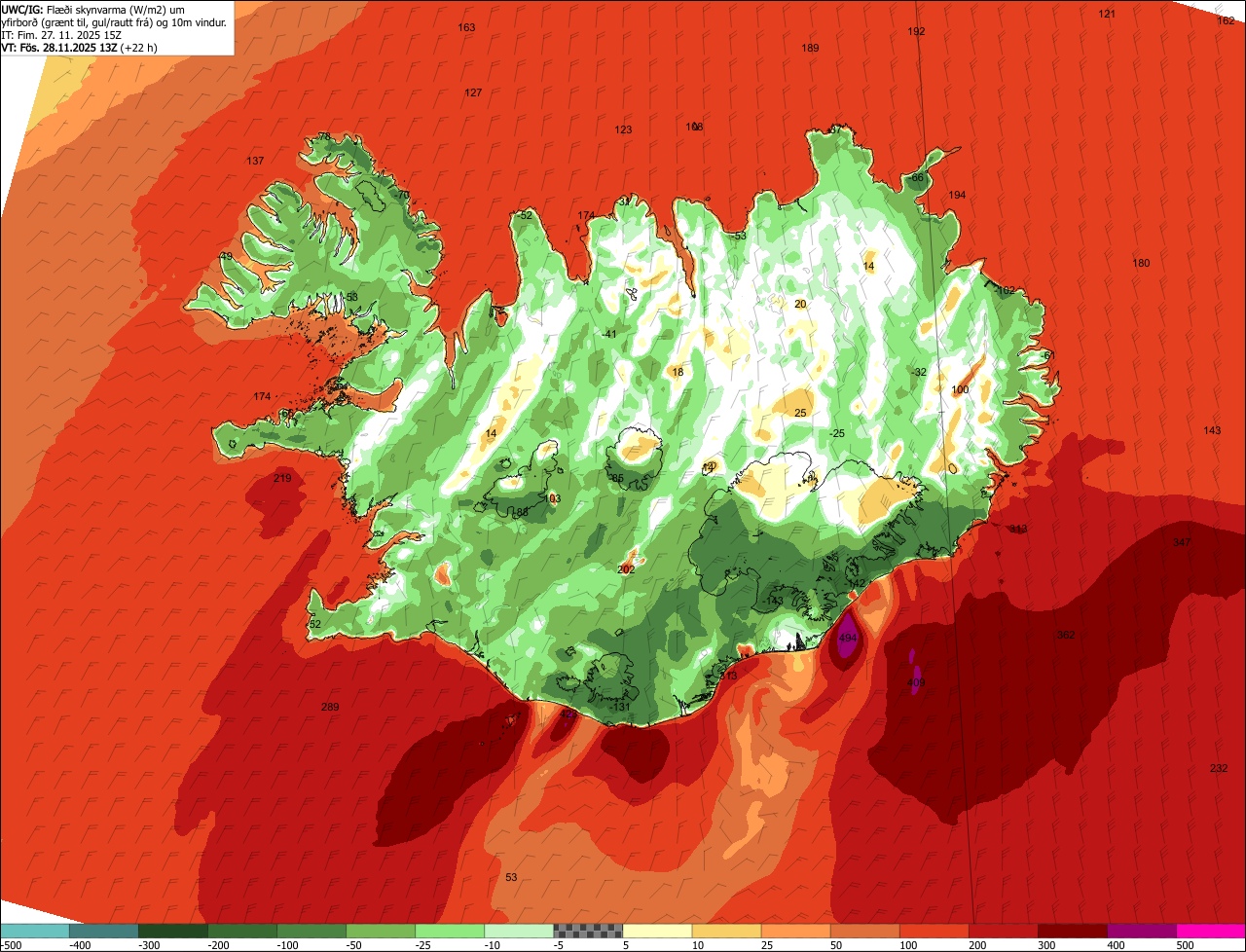Click the map value -131 on the south coast

(x=620, y=707)
